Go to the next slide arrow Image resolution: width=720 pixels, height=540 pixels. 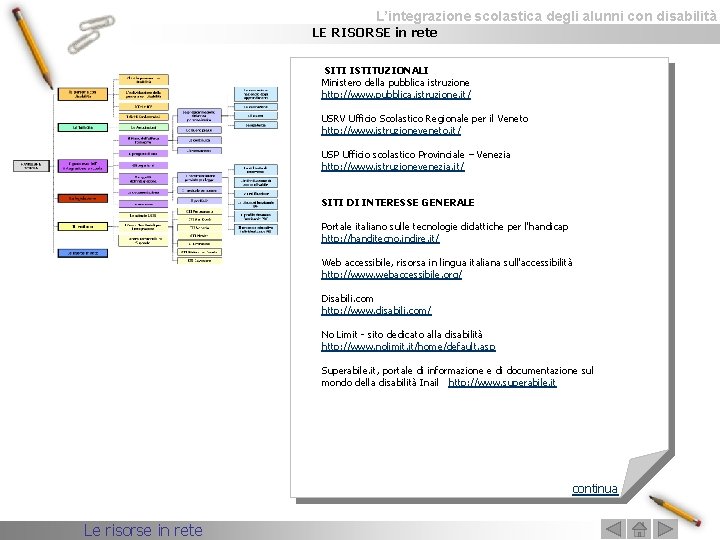pos(666,529)
